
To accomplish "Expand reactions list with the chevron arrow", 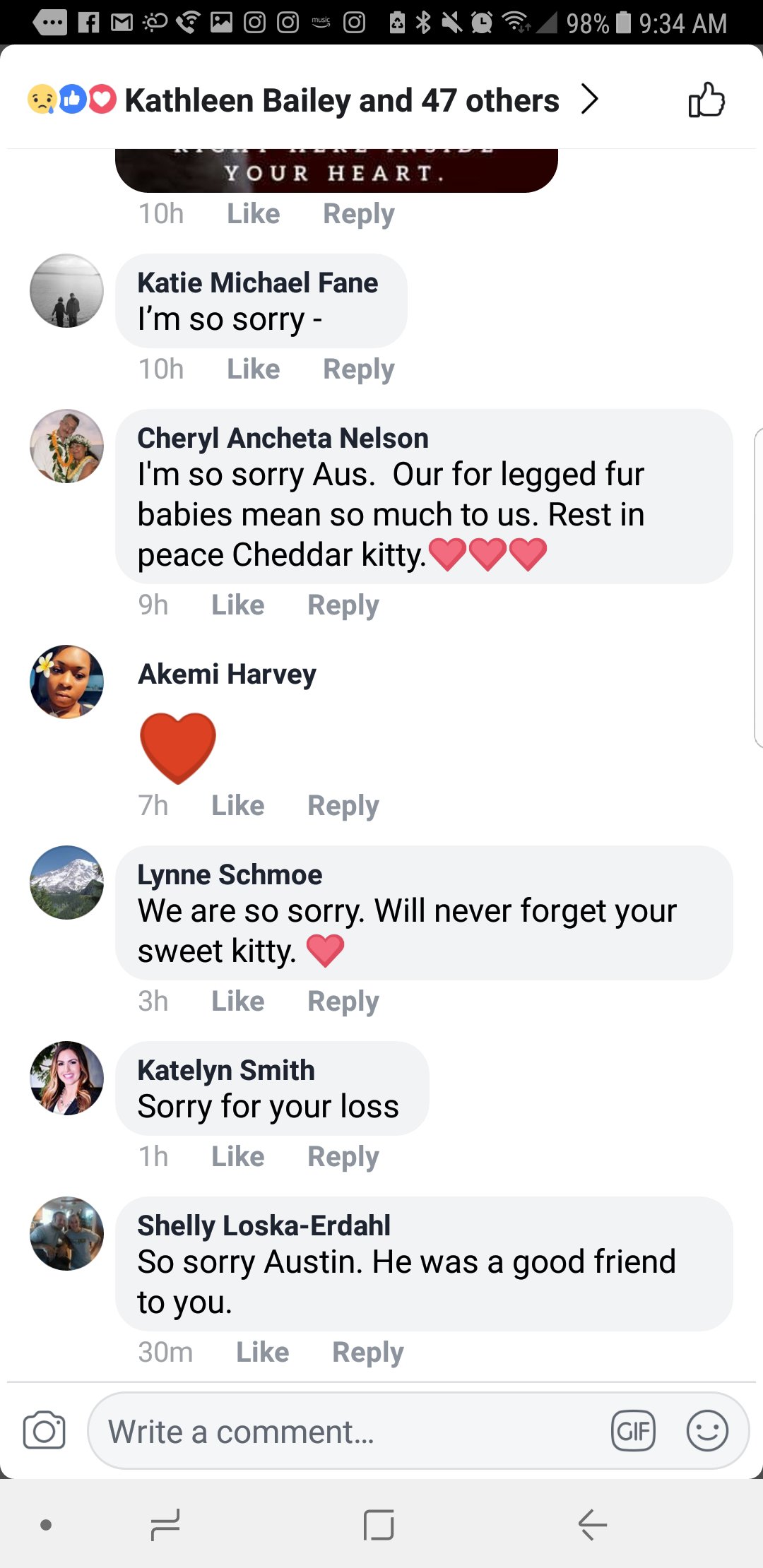I will tap(589, 100).
